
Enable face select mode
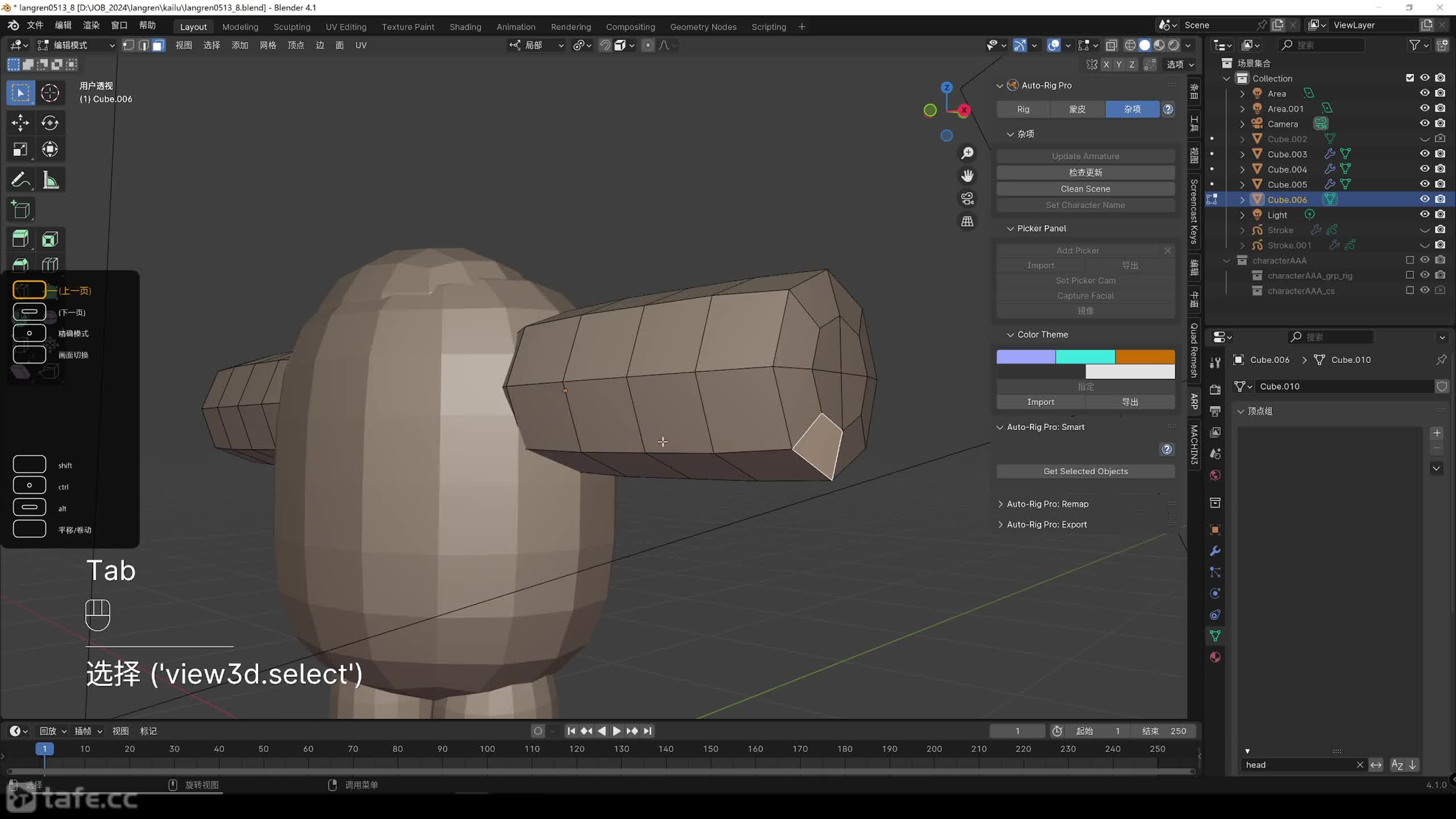[x=158, y=45]
